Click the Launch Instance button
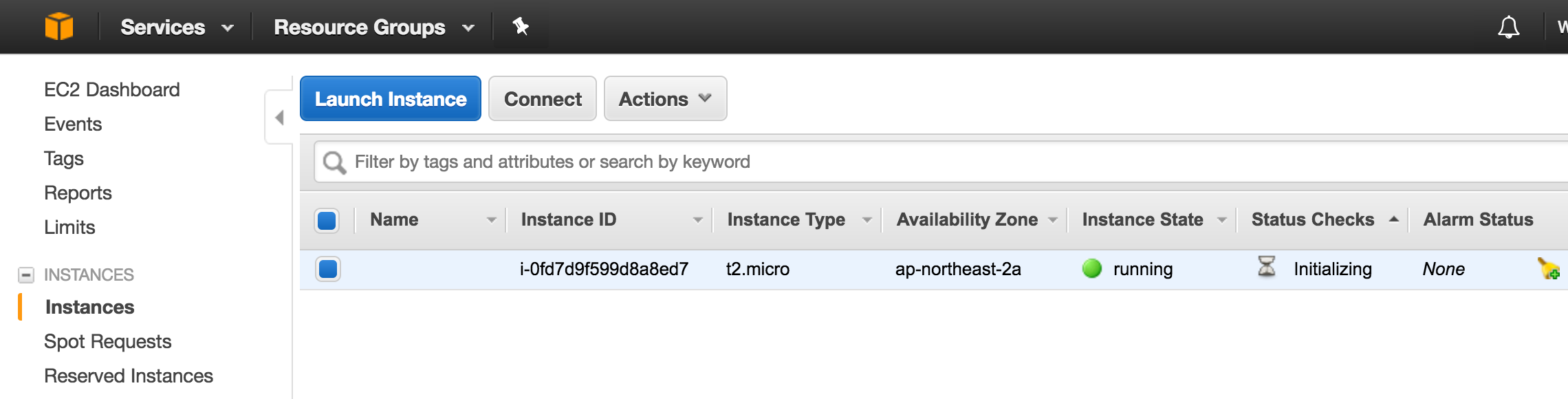 (391, 98)
